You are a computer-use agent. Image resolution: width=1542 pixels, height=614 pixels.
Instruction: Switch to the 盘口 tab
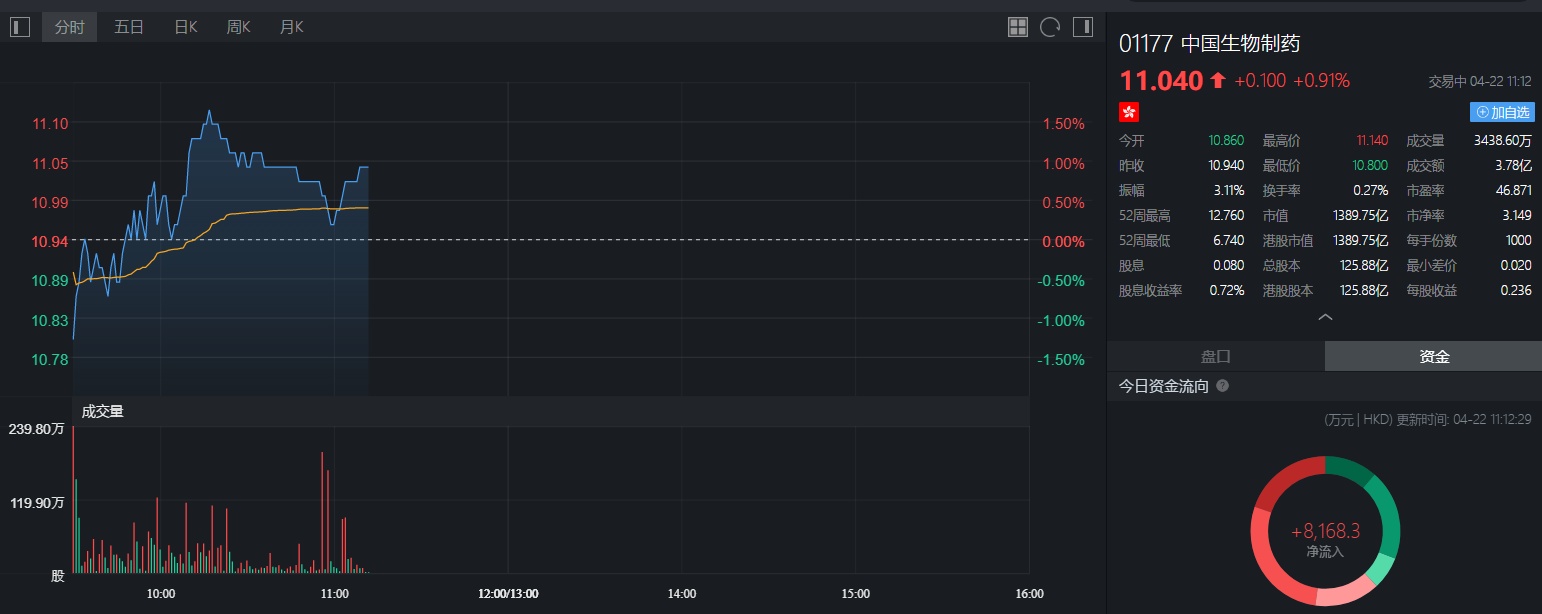(x=1215, y=356)
